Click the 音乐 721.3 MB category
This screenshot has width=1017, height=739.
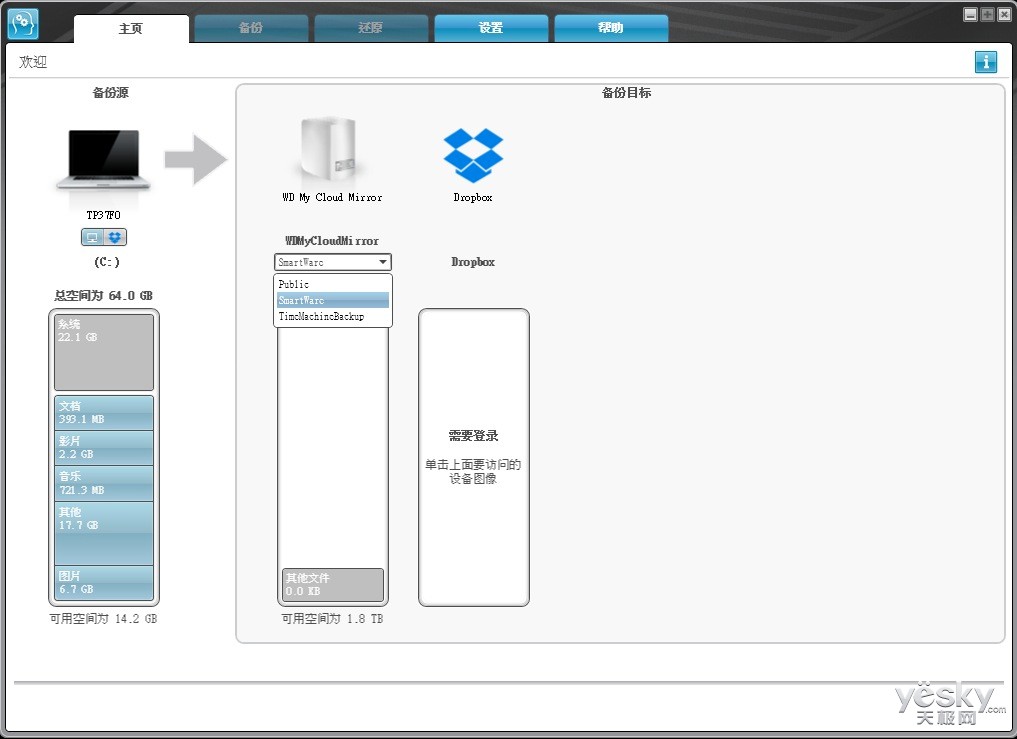[104, 483]
